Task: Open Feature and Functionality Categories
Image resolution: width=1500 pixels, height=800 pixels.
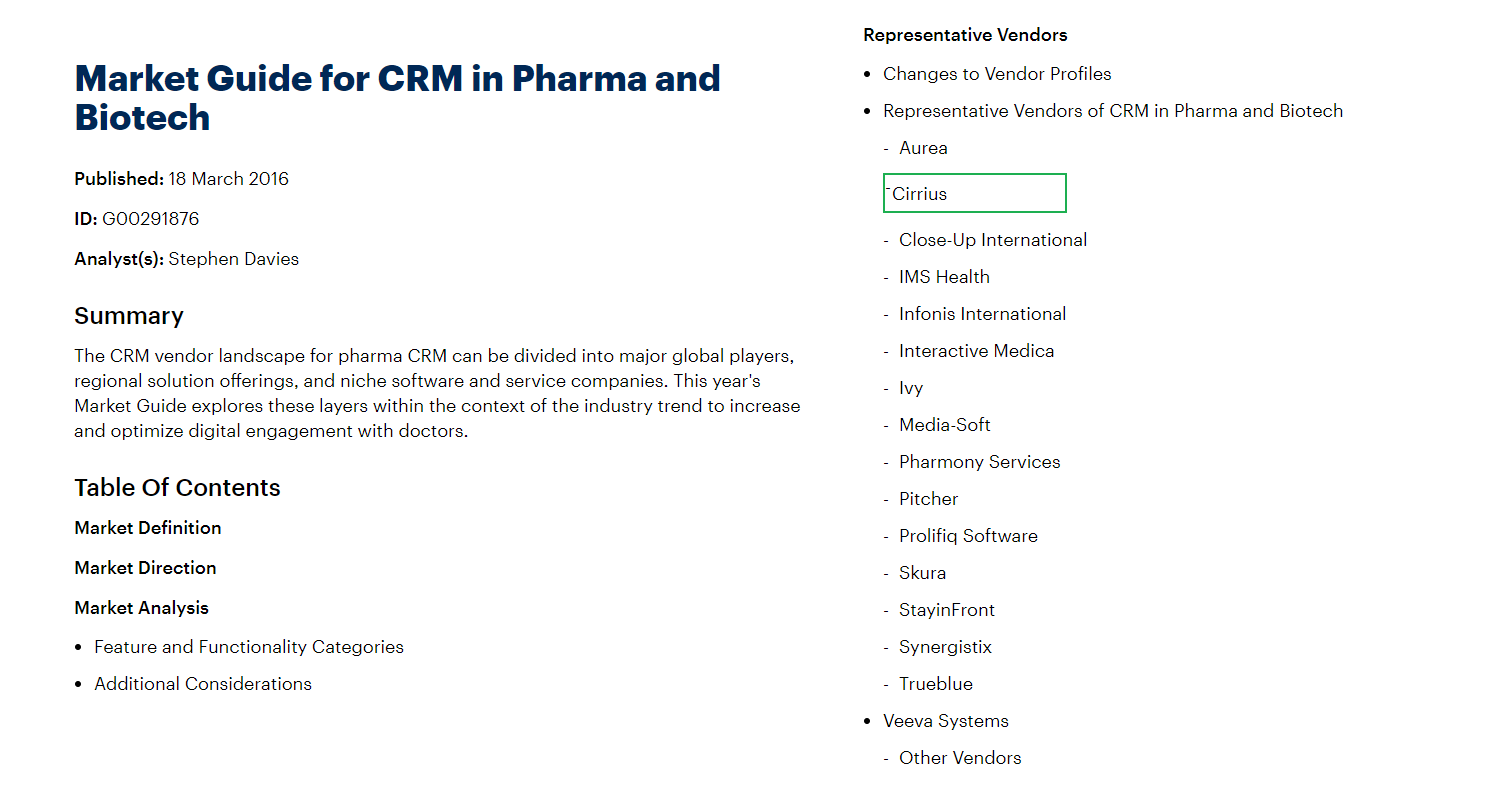Action: 249,647
